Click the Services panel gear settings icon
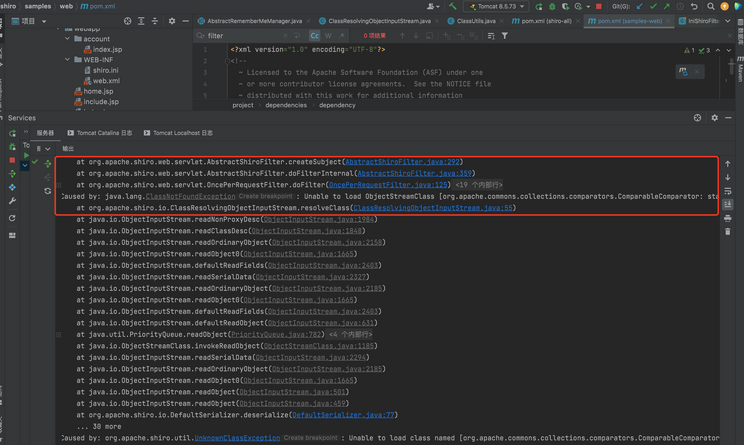744x445 pixels. 715,118
